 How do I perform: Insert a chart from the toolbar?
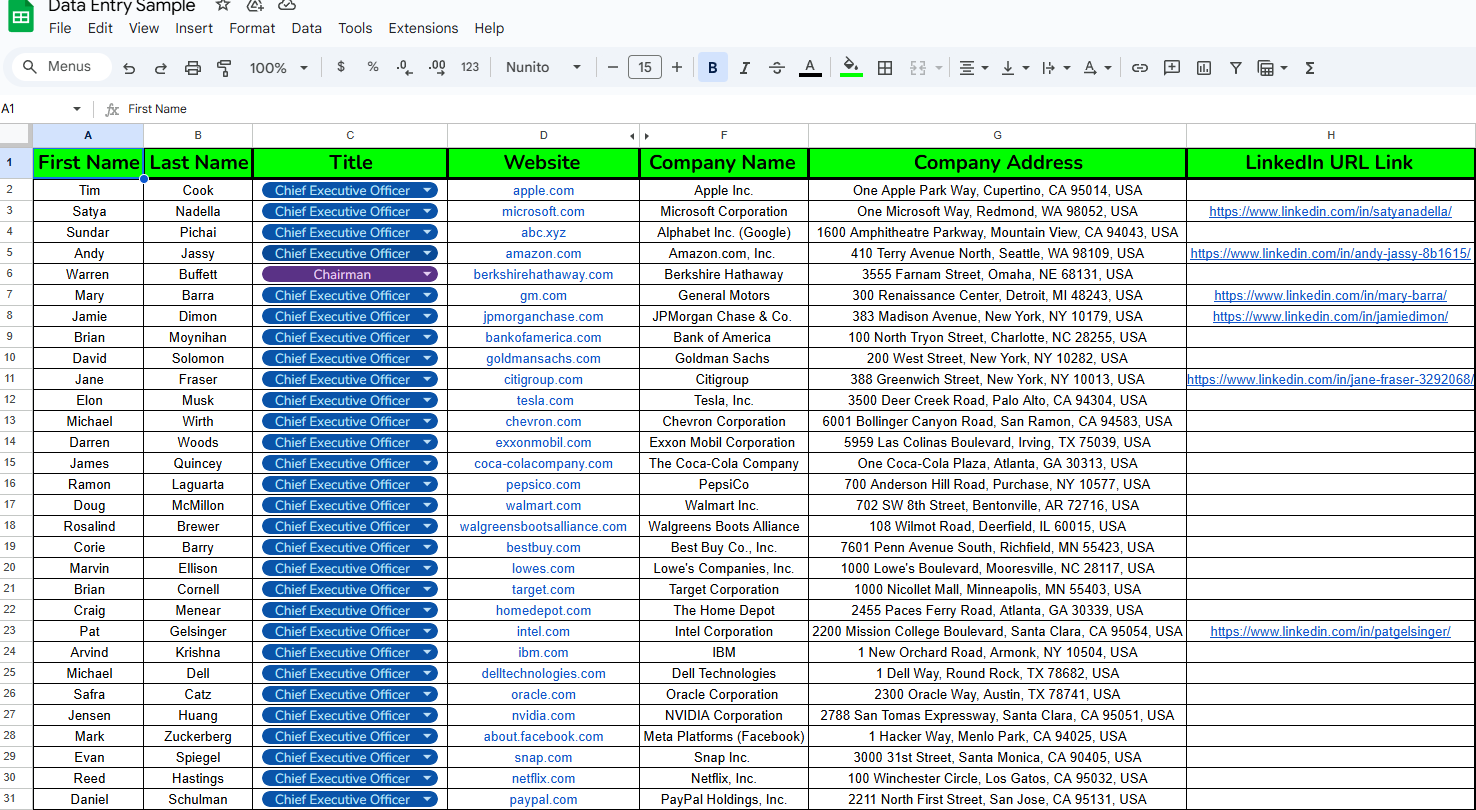click(x=1204, y=68)
